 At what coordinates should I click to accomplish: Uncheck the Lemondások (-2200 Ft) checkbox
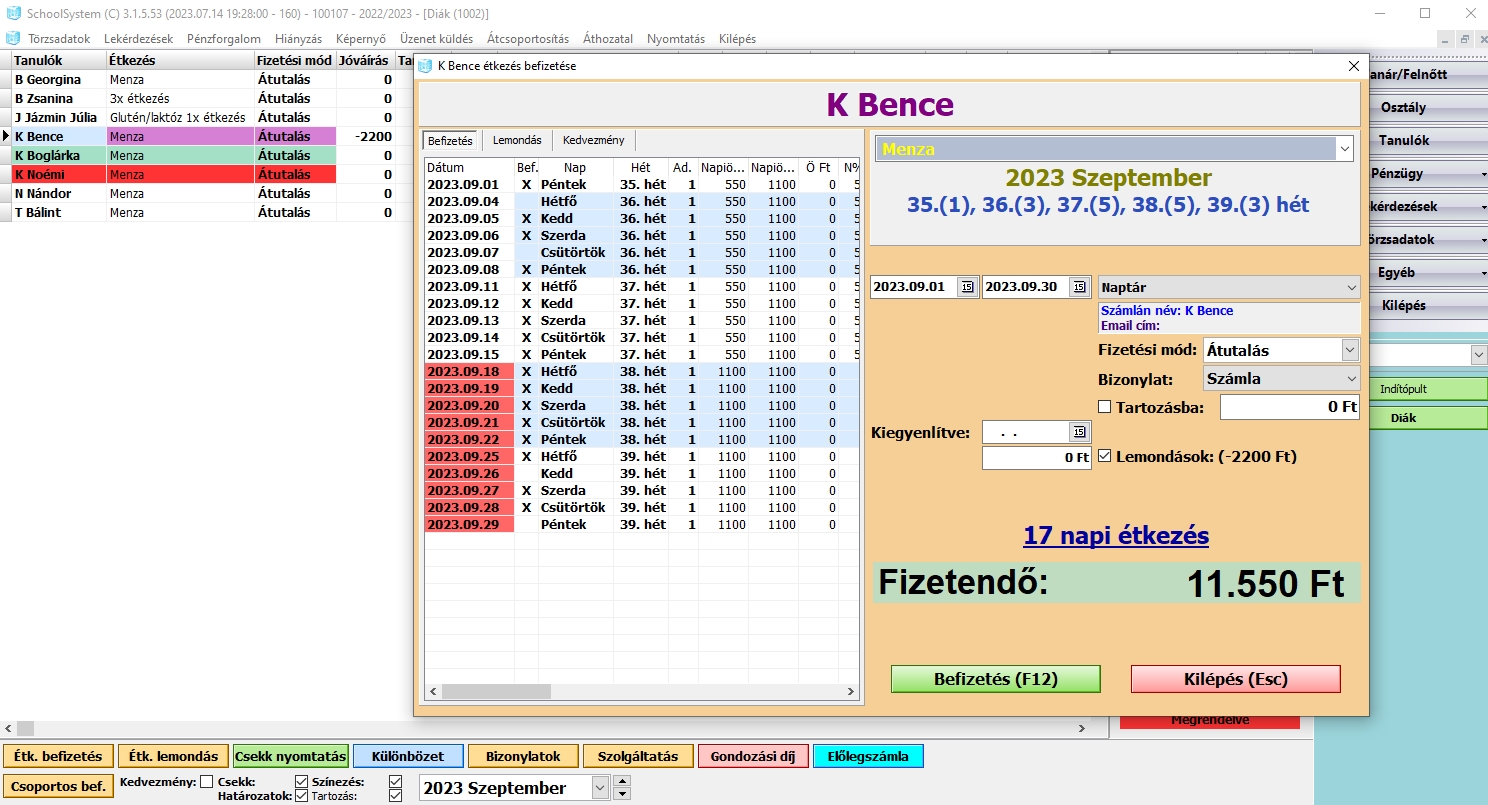pyautogui.click(x=1105, y=456)
